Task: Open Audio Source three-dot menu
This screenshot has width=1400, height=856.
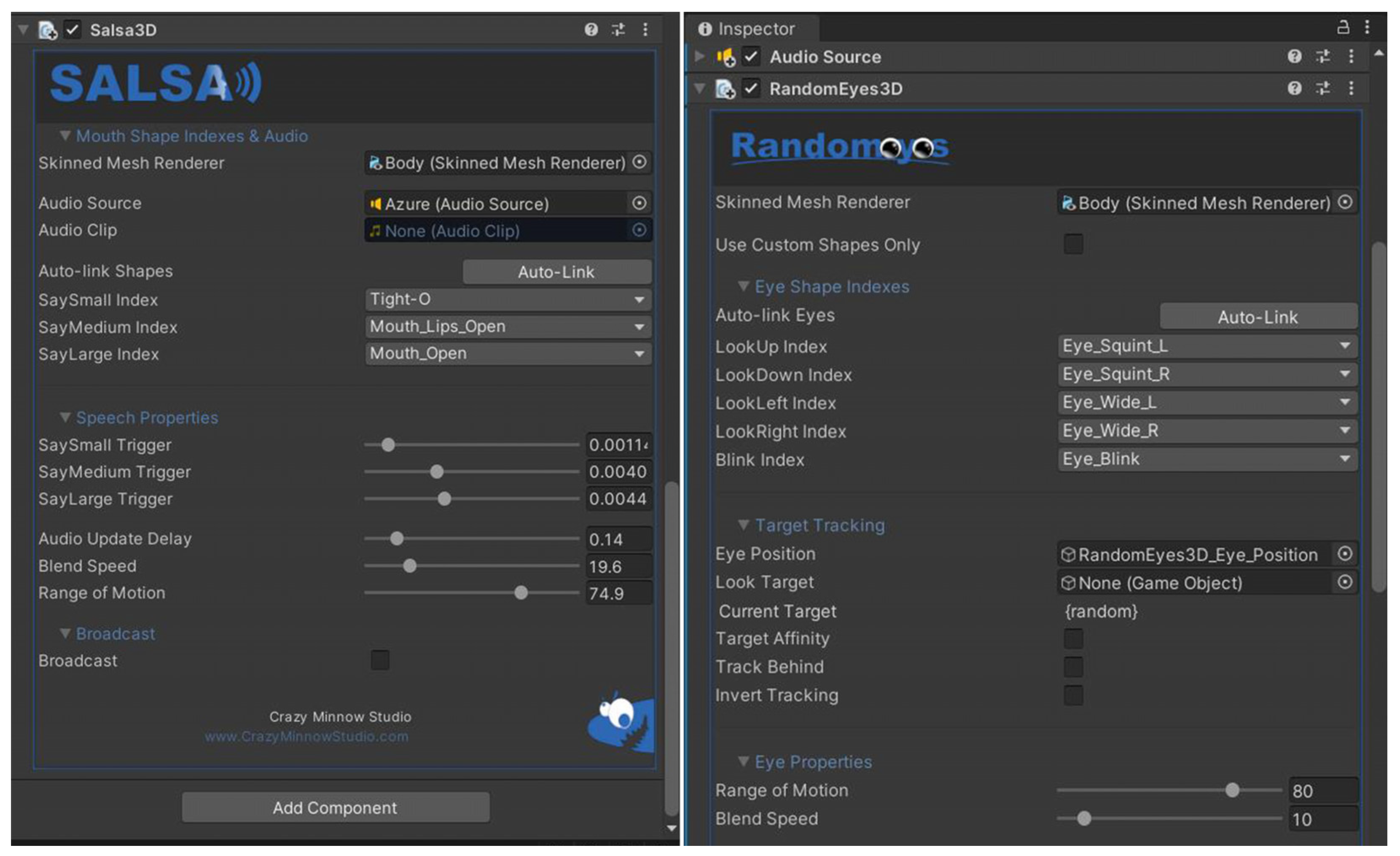Action: 1351,56
